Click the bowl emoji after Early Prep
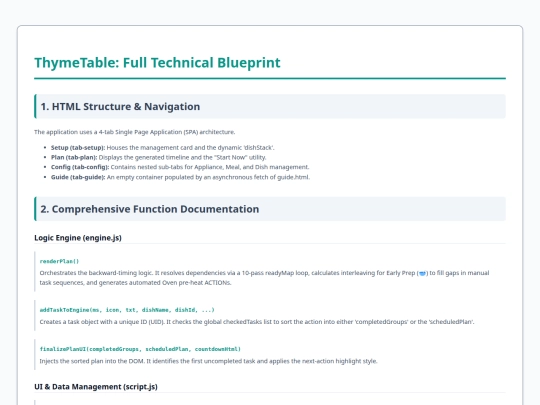 pos(422,273)
